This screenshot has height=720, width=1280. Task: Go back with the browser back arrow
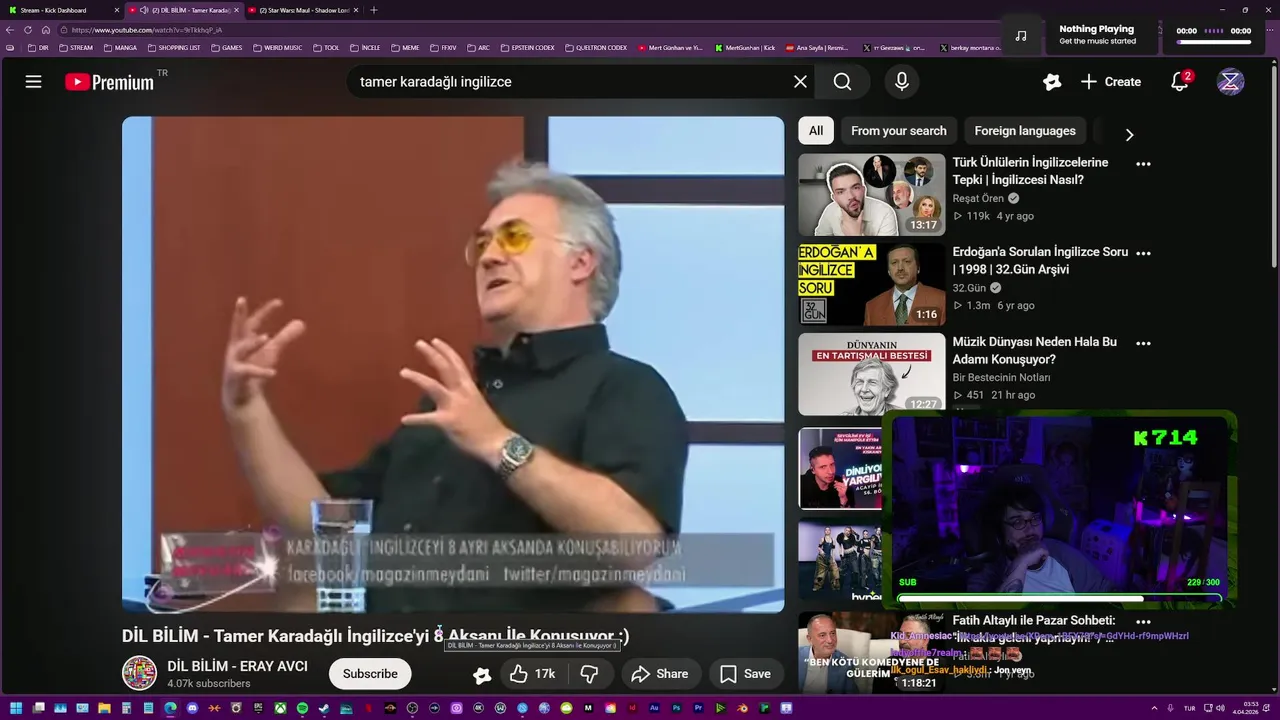(x=10, y=30)
